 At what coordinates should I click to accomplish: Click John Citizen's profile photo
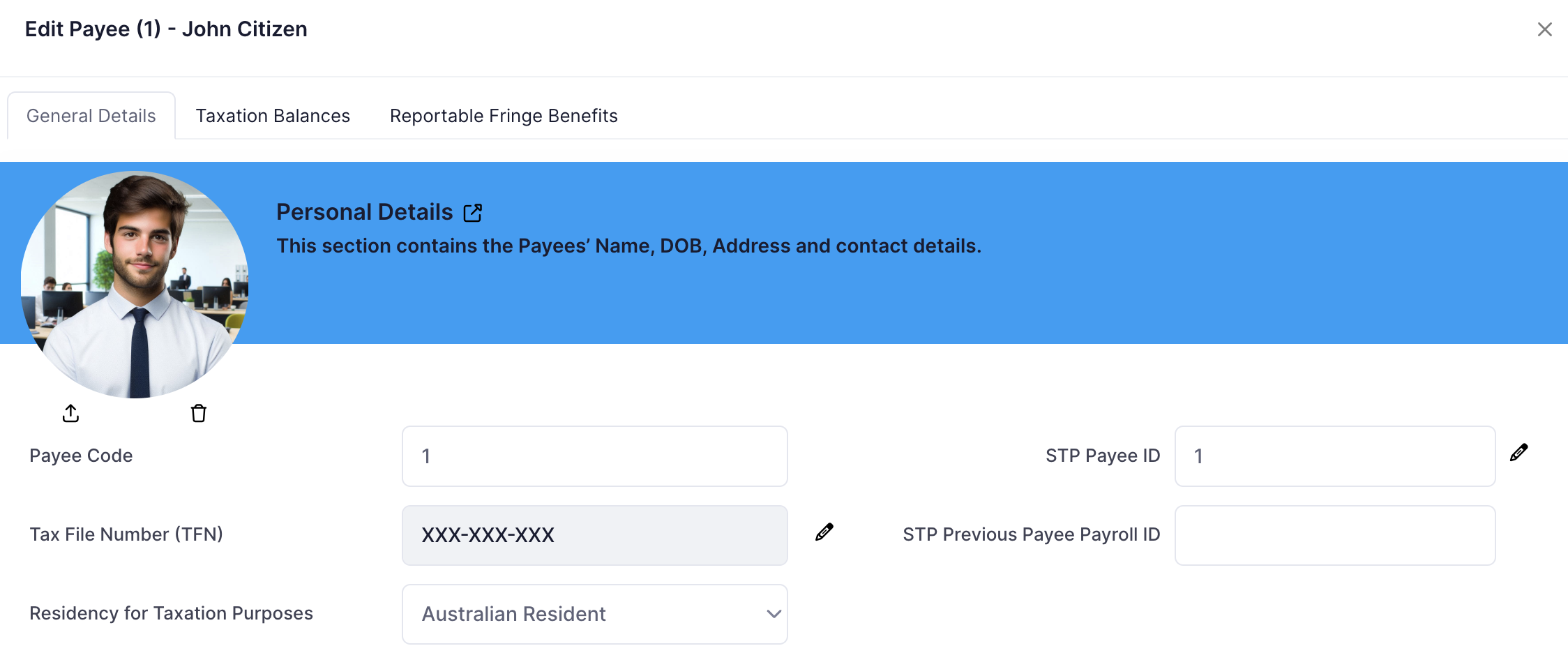135,285
